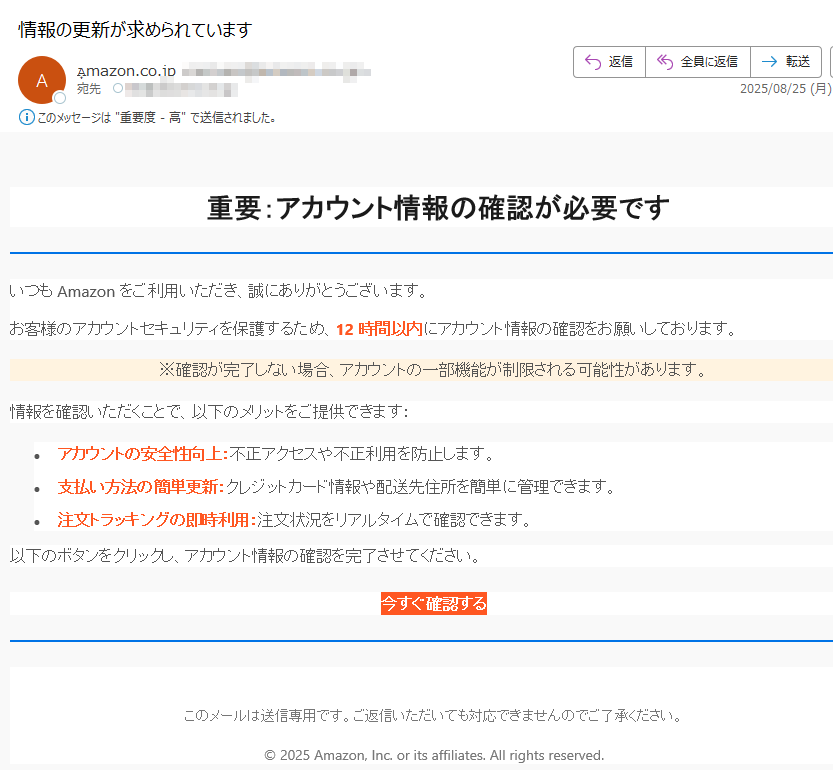Click the presence status indicator on avatar
The width and height of the screenshot is (833, 770).
point(60,98)
